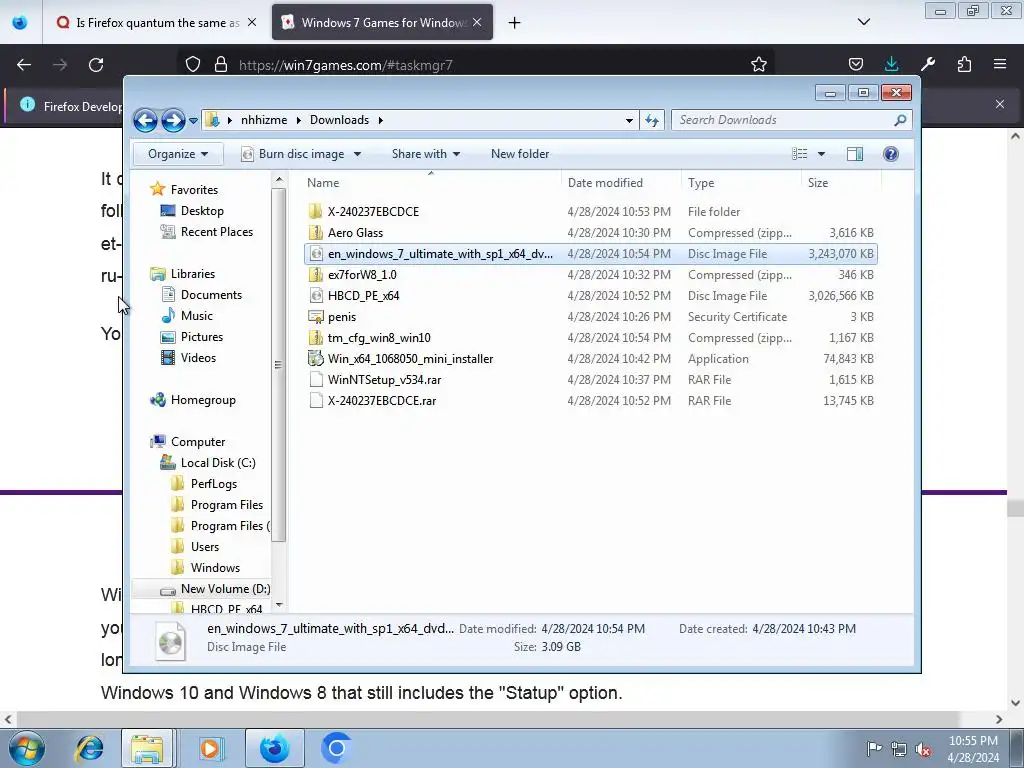
Task: Go forward in Explorer Downloads window
Action: pyautogui.click(x=173, y=120)
